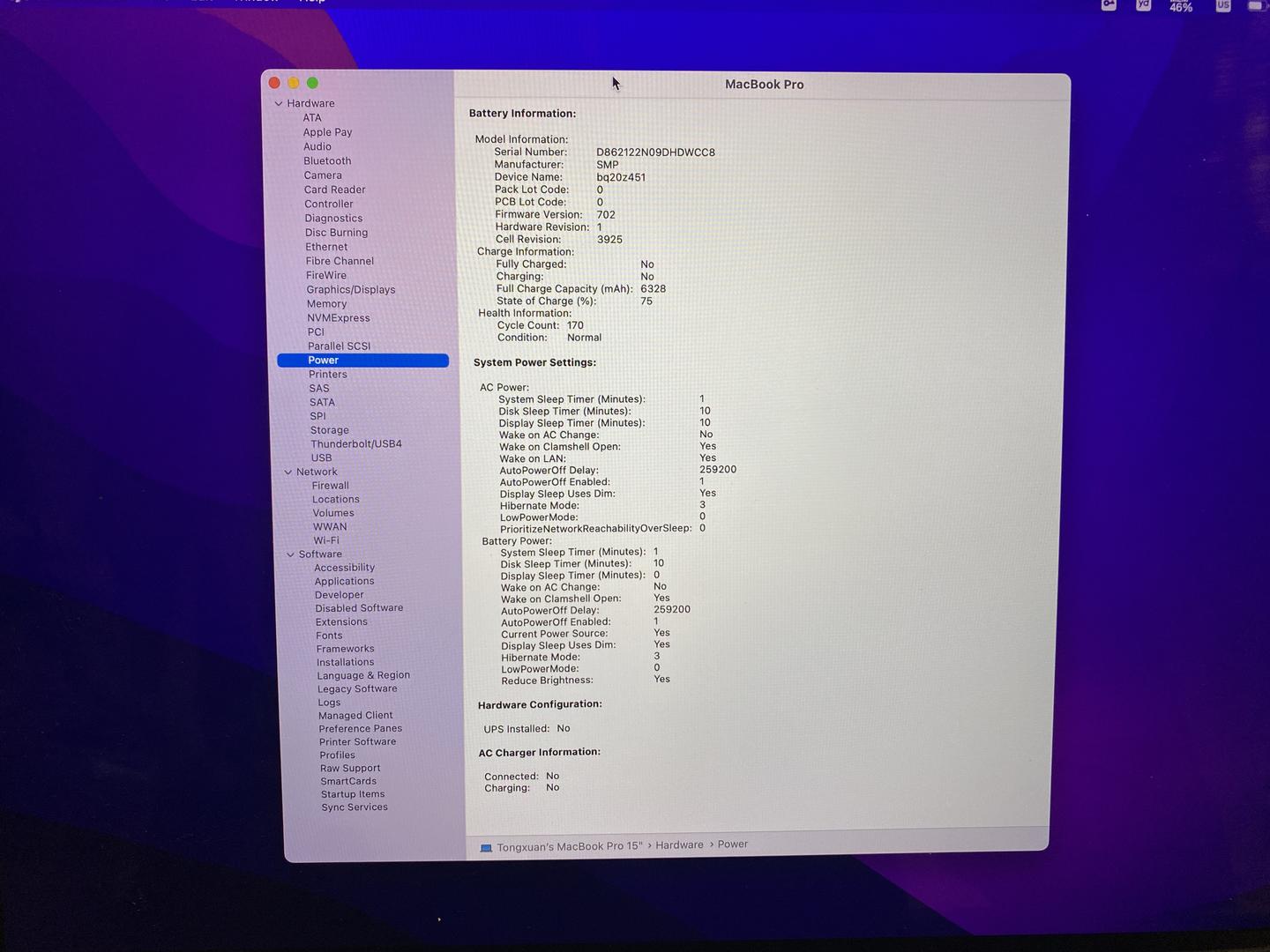
Task: Open Installations history
Action: (x=346, y=663)
